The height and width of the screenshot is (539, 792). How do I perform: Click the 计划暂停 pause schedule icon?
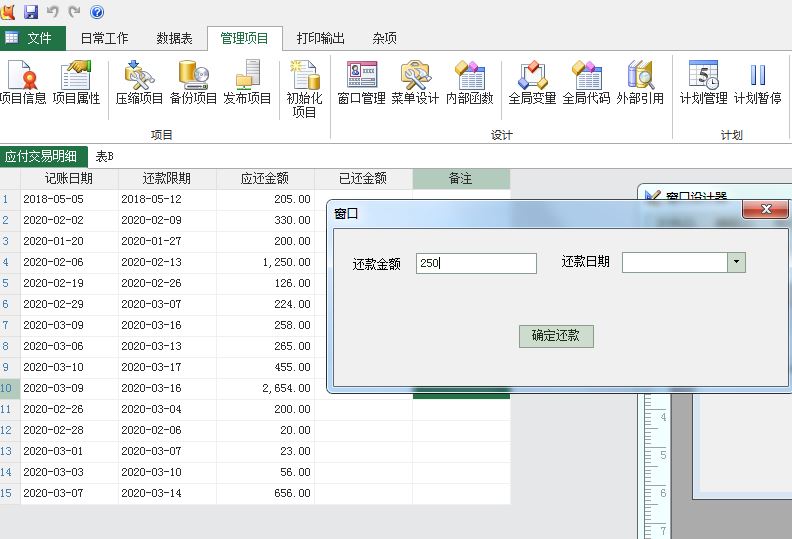[x=758, y=82]
